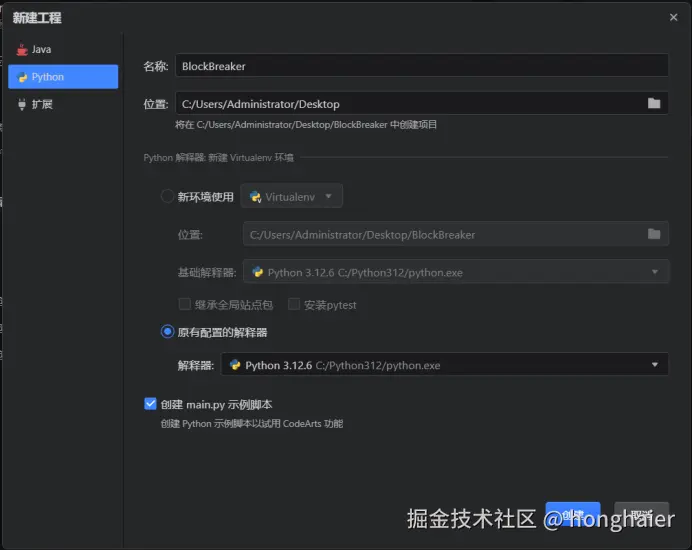Viewport: 692px width, 550px height.
Task: Browse folder for virtualenv location
Action: [x=654, y=234]
